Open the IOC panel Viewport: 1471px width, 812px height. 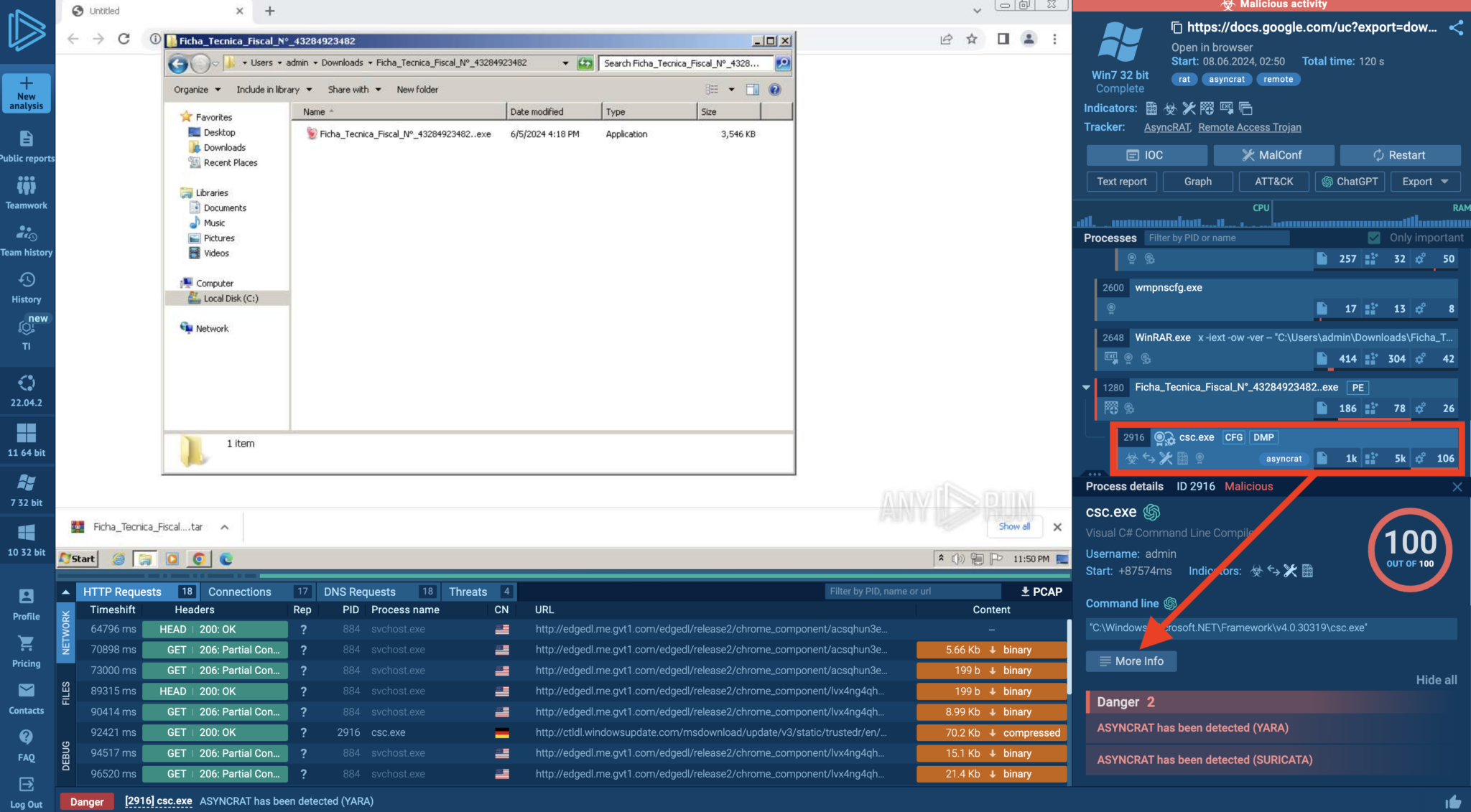pos(1146,154)
